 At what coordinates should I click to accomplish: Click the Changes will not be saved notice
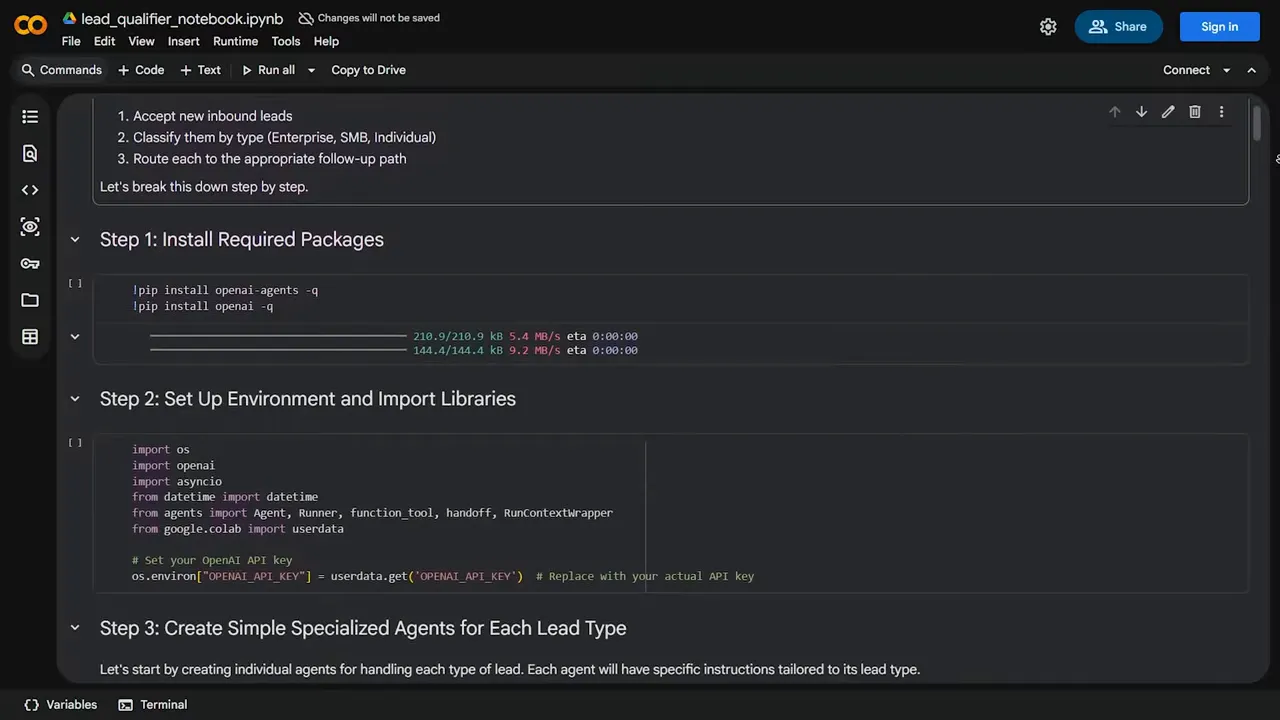(x=369, y=18)
